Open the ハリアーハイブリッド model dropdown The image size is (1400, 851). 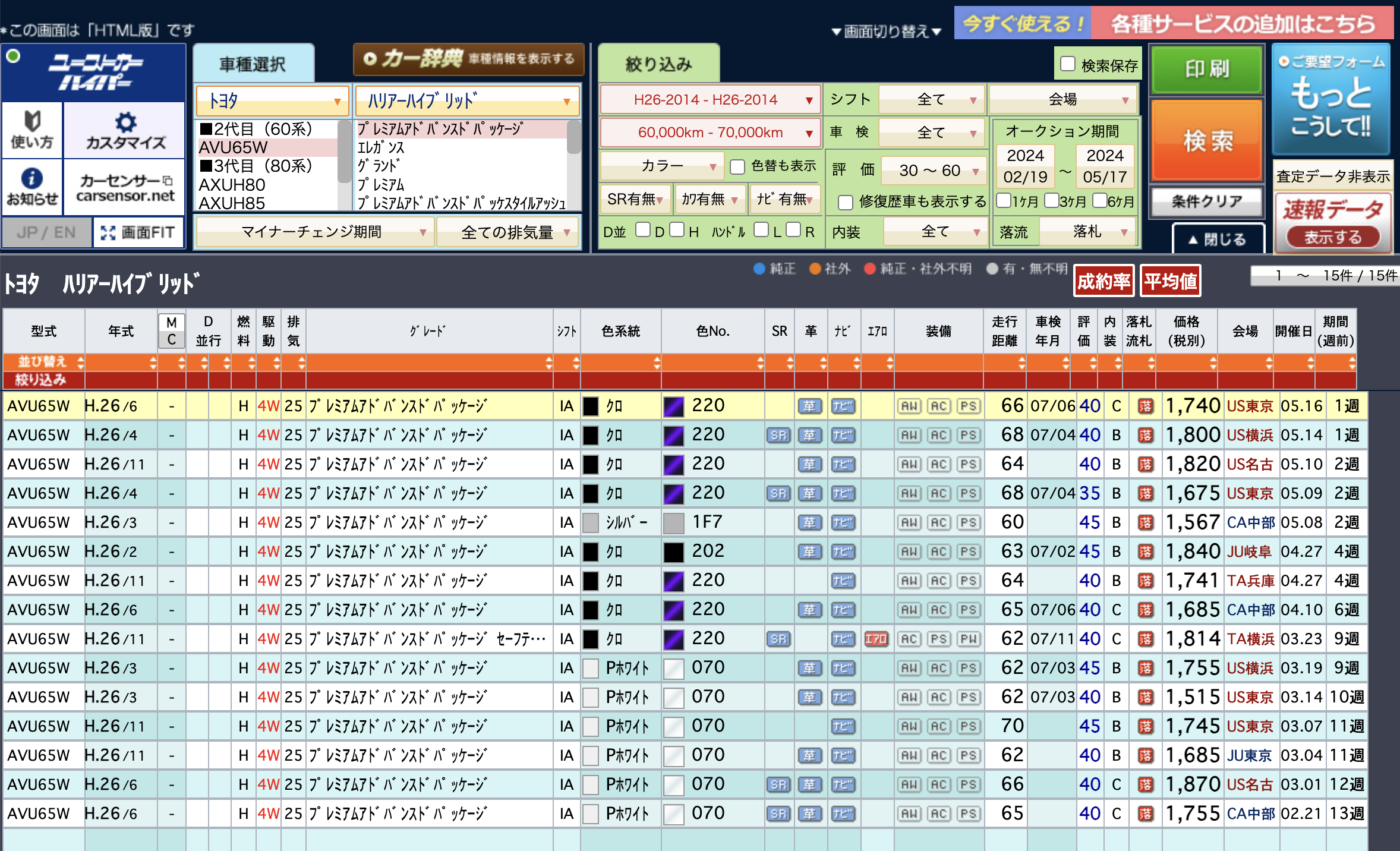click(467, 100)
